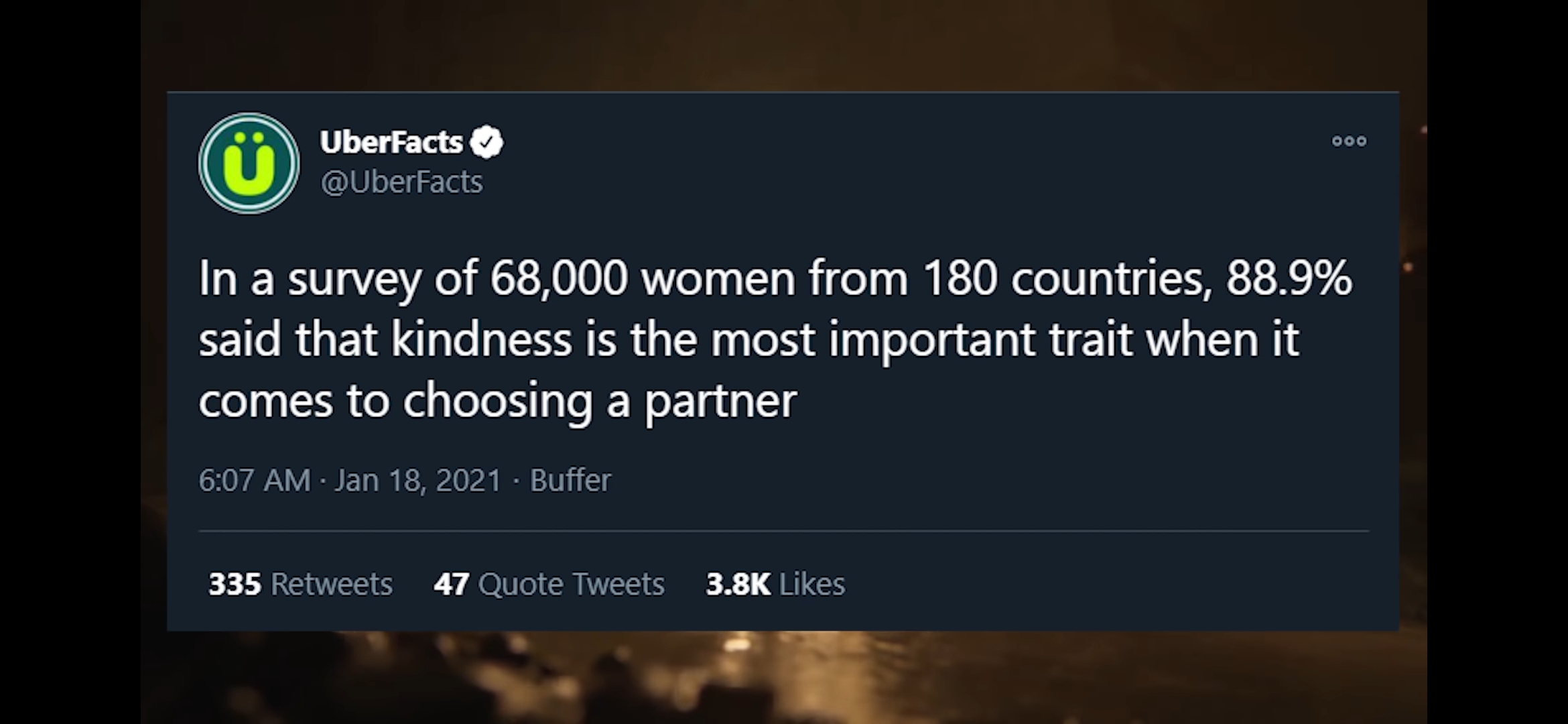Click the verified checkmark badge
This screenshot has height=724, width=1568.
tap(486, 141)
